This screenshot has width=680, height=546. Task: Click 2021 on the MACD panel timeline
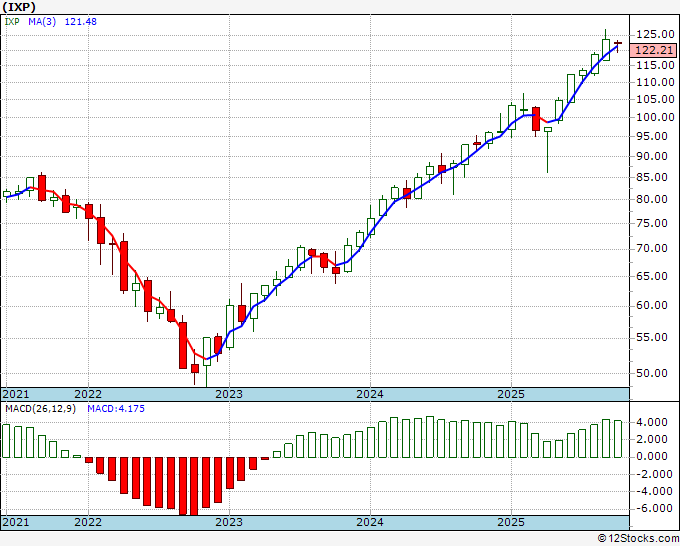point(16,522)
